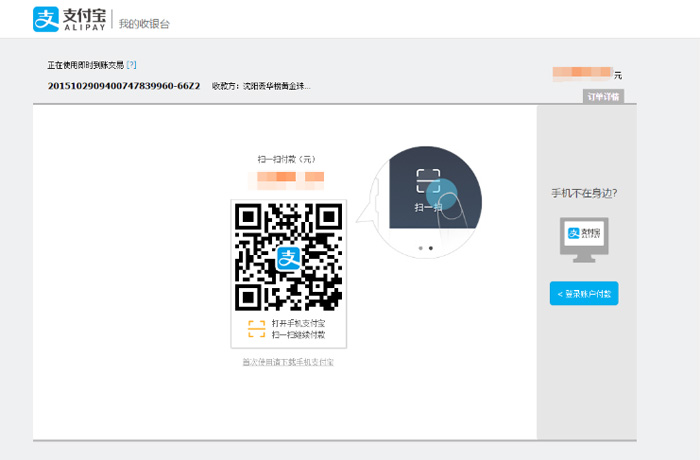700x460 pixels.
Task: Click the 扫一扫付款（元） label
Action: (x=287, y=159)
